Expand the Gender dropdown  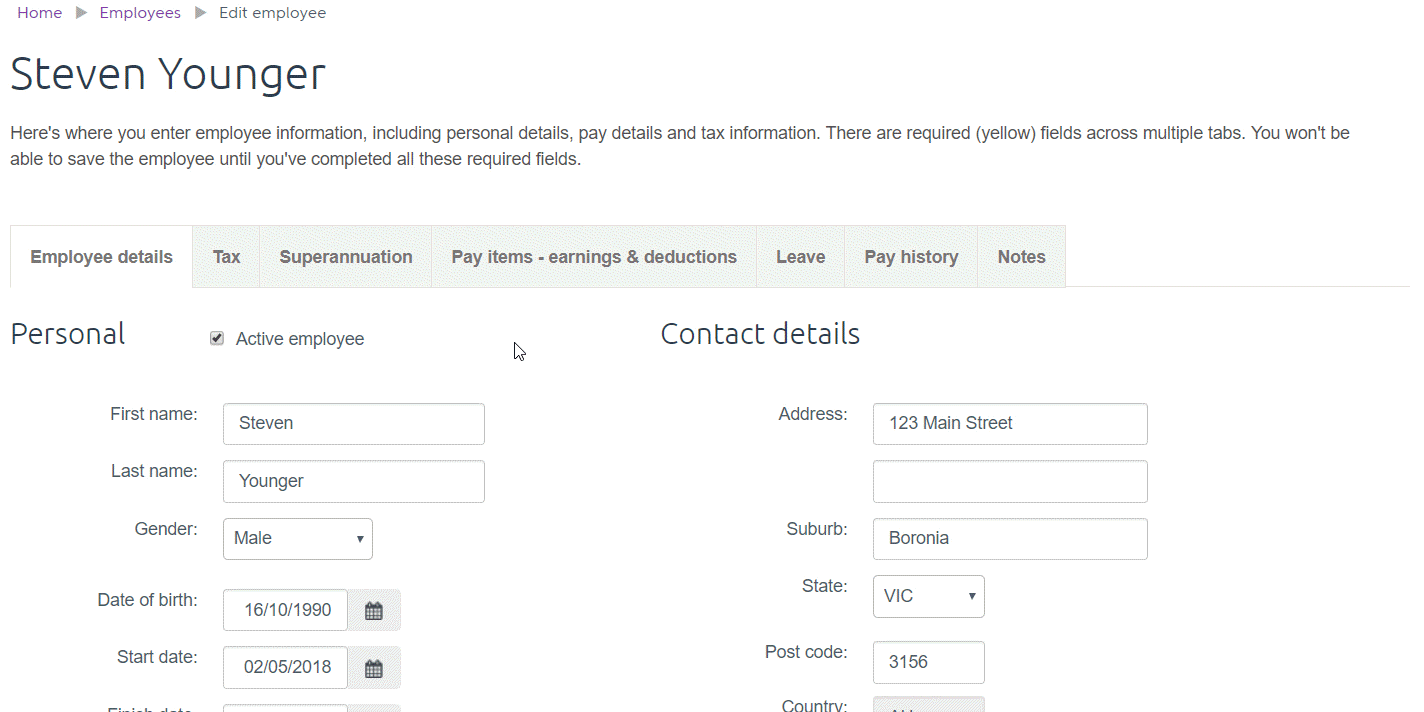pyautogui.click(x=298, y=539)
